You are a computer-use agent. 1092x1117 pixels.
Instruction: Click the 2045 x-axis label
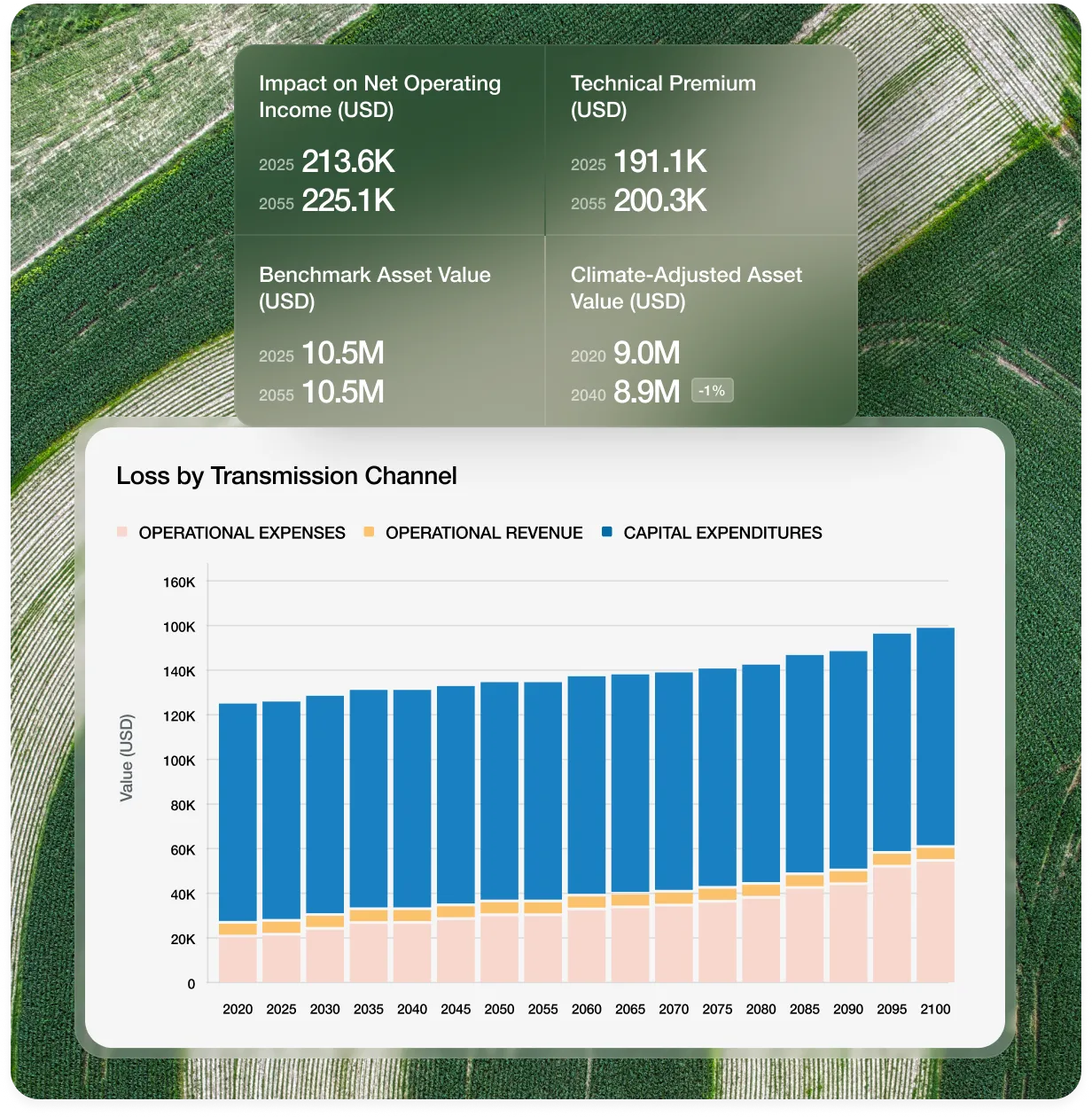[456, 1009]
